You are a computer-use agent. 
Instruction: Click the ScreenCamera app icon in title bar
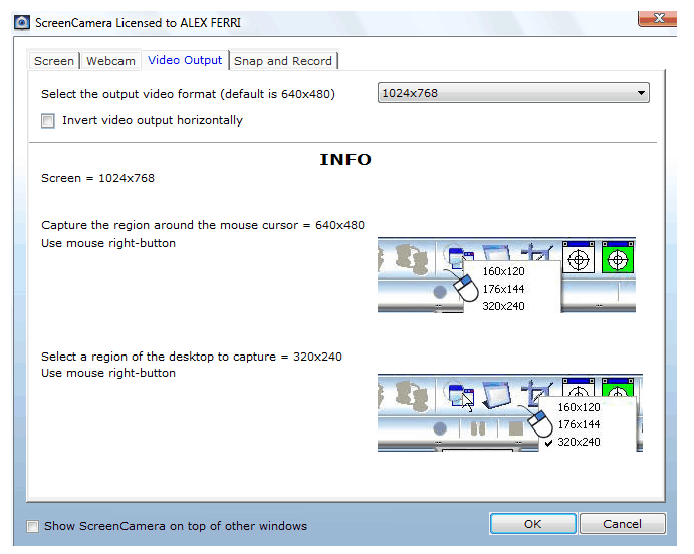tap(22, 22)
